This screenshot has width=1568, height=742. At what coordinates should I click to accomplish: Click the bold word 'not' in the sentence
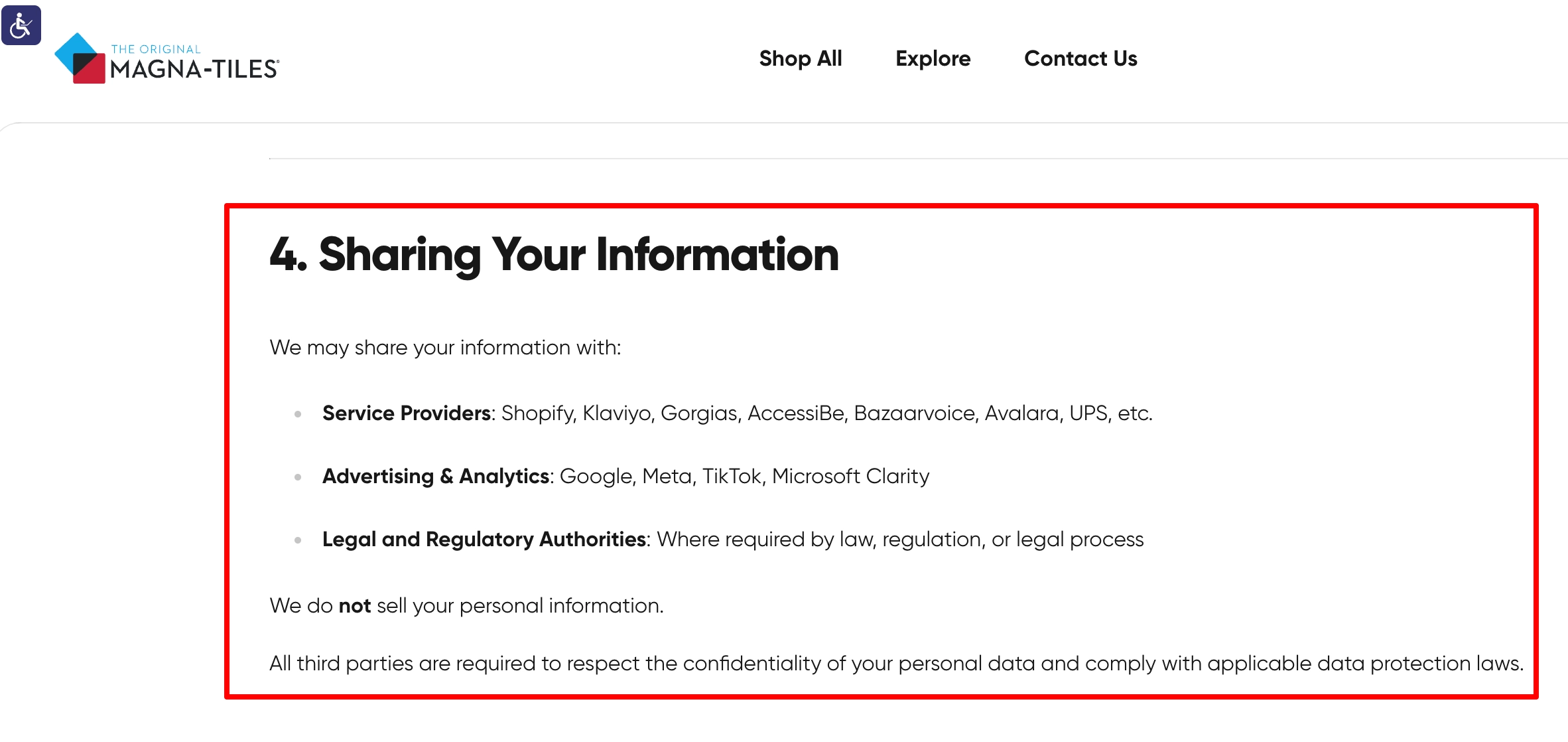354,605
